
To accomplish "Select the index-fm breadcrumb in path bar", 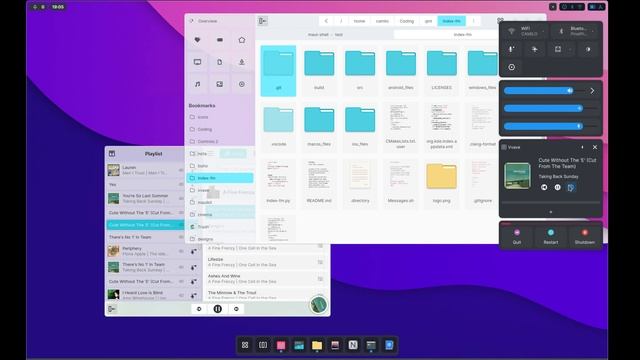I will pos(451,21).
